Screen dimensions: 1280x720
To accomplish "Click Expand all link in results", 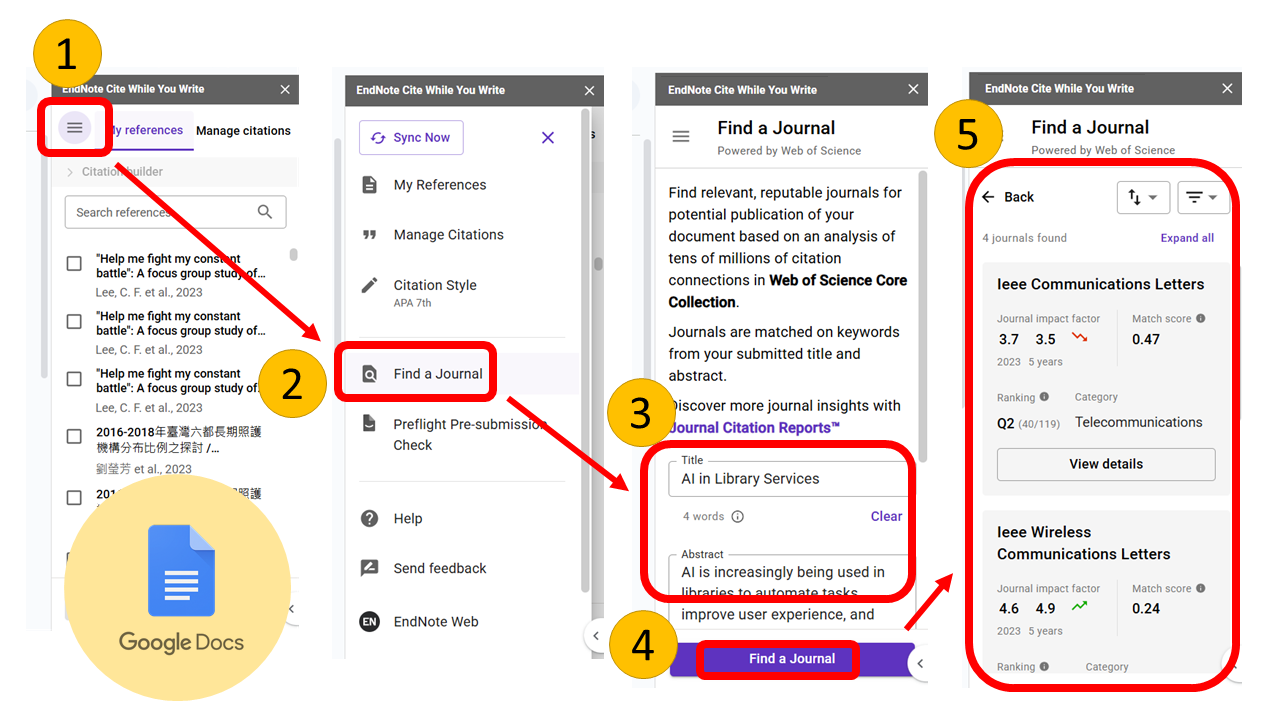I will (x=1187, y=238).
